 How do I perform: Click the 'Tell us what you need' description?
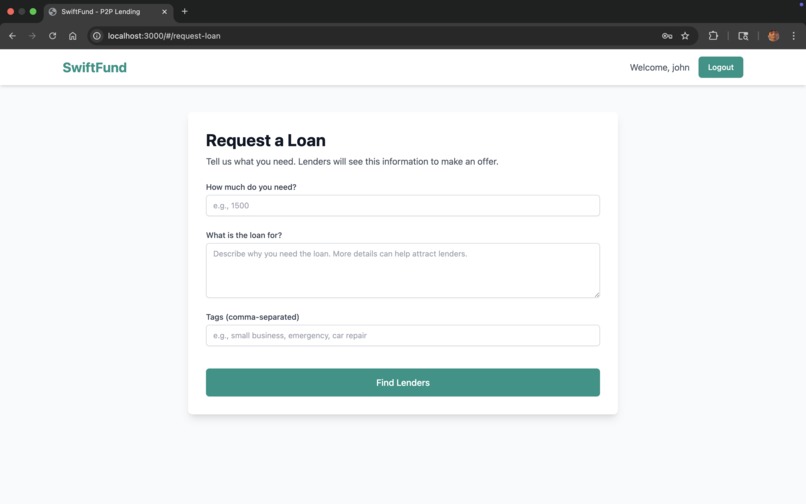[x=352, y=161]
